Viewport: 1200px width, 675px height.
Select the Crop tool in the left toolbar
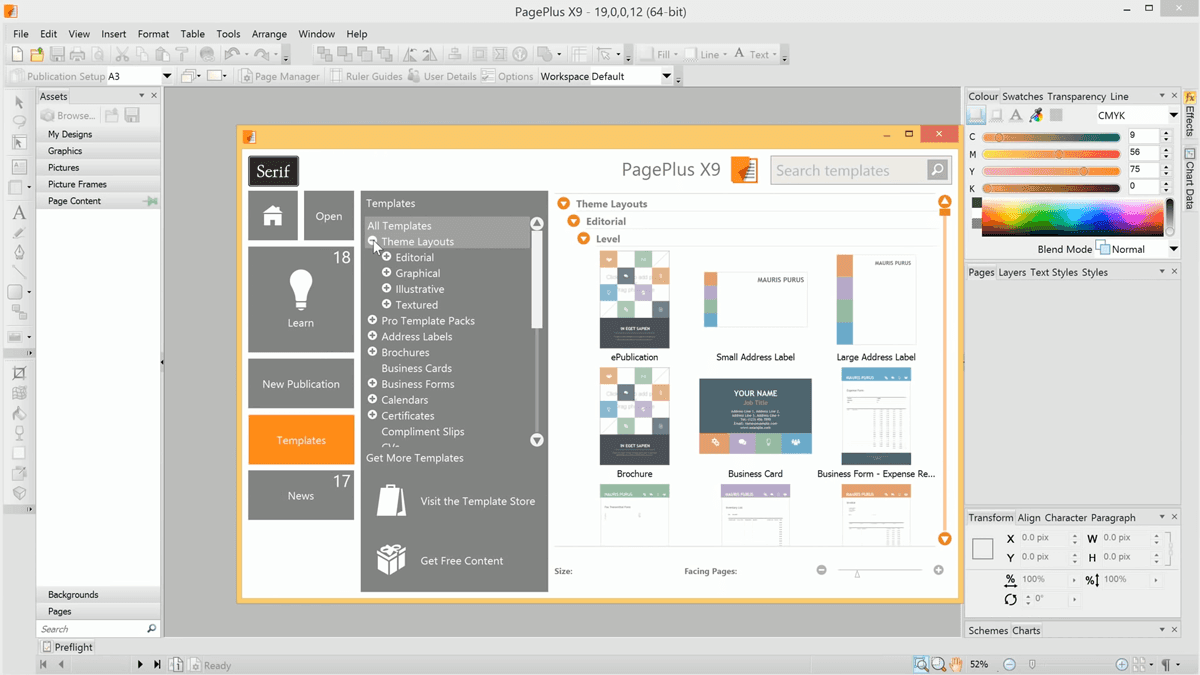click(19, 374)
